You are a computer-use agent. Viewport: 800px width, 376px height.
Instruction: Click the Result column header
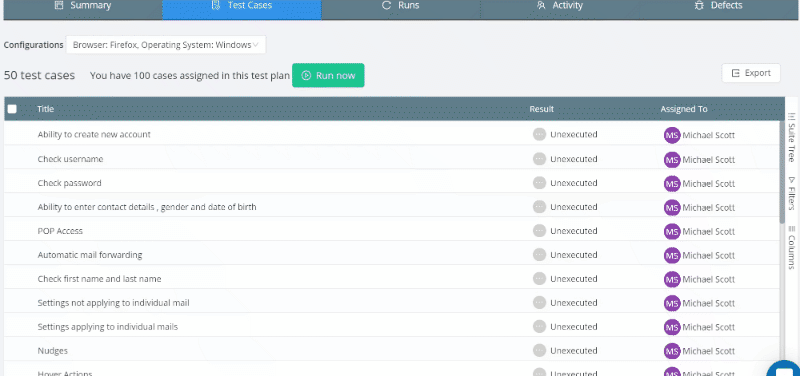(541, 109)
